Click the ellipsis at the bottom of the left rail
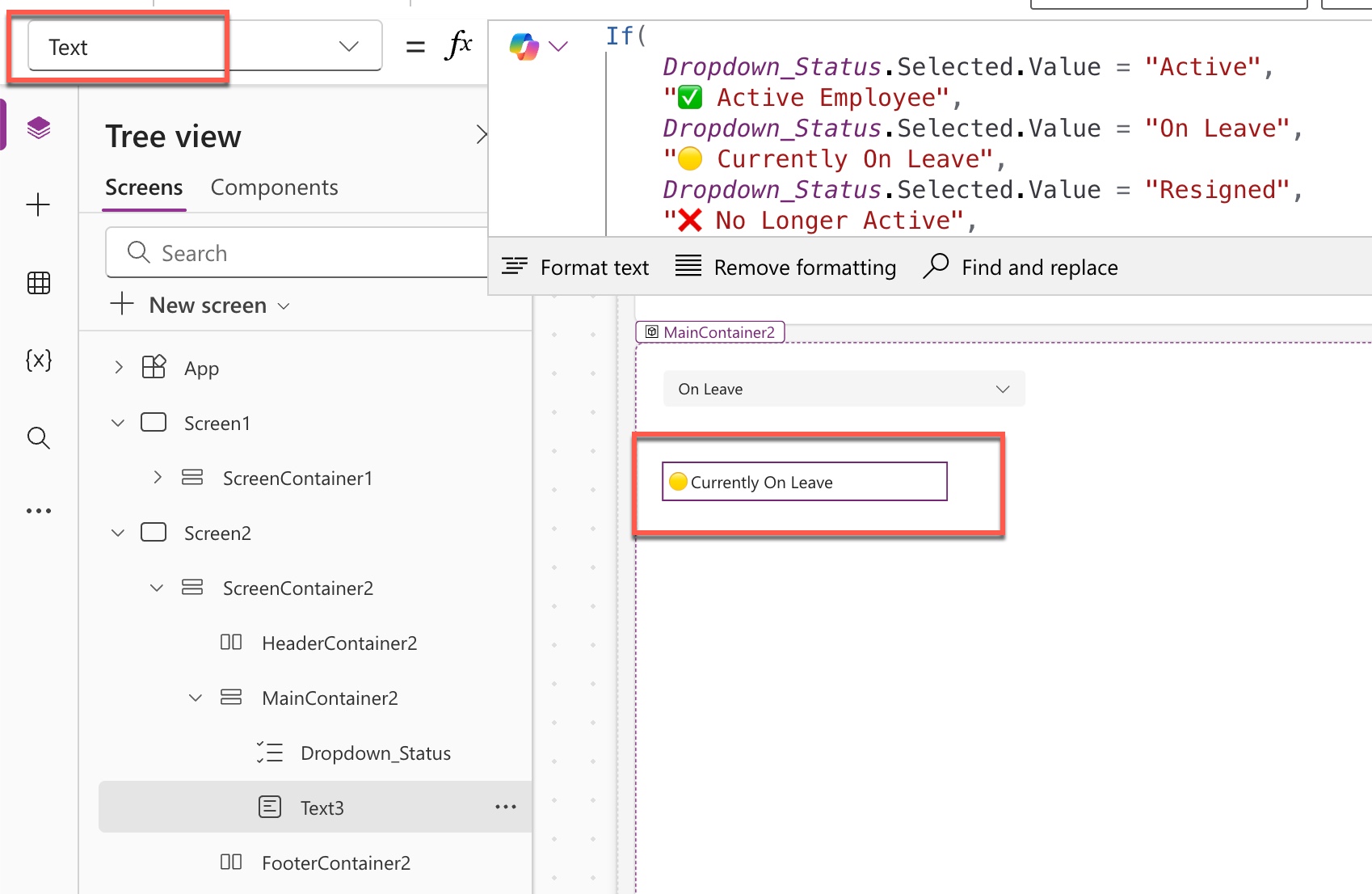1372x894 pixels. (x=38, y=510)
